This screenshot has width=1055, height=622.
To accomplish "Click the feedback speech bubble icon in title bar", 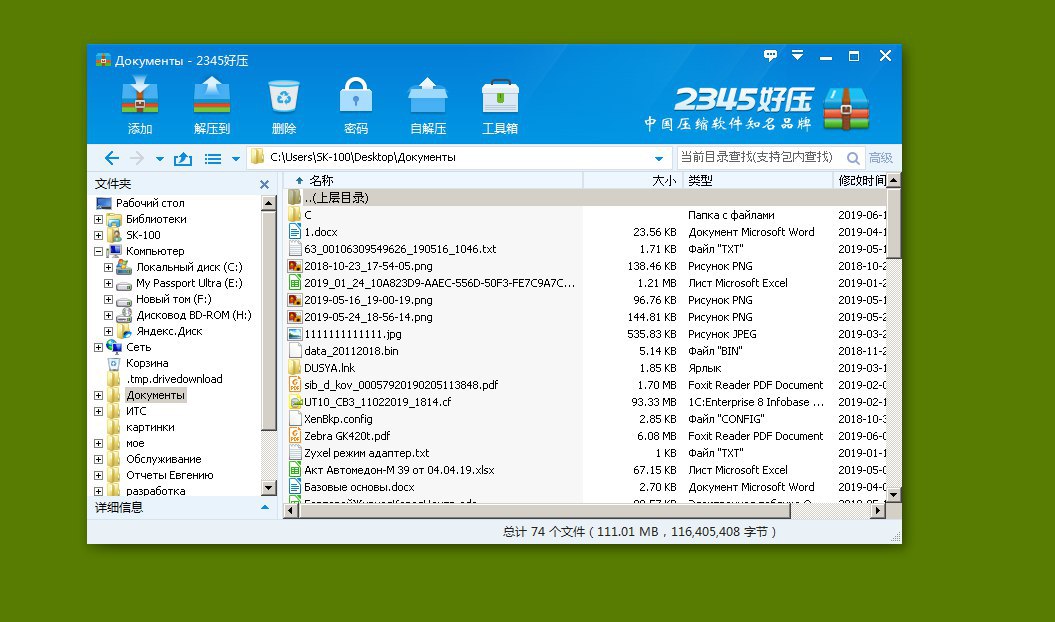I will pyautogui.click(x=770, y=56).
